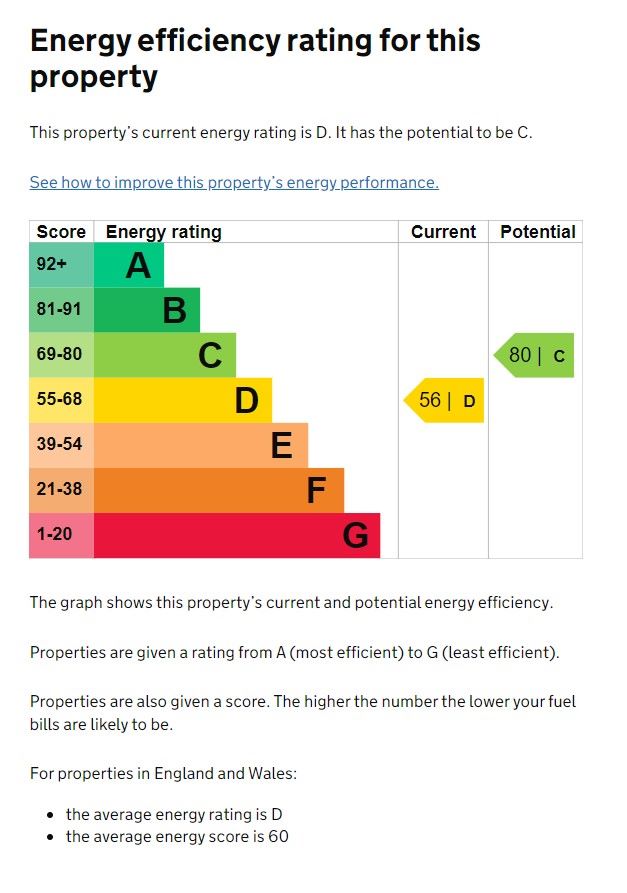Viewport: 627px width, 893px height.
Task: Select the yellow D rating bar
Action: (183, 400)
